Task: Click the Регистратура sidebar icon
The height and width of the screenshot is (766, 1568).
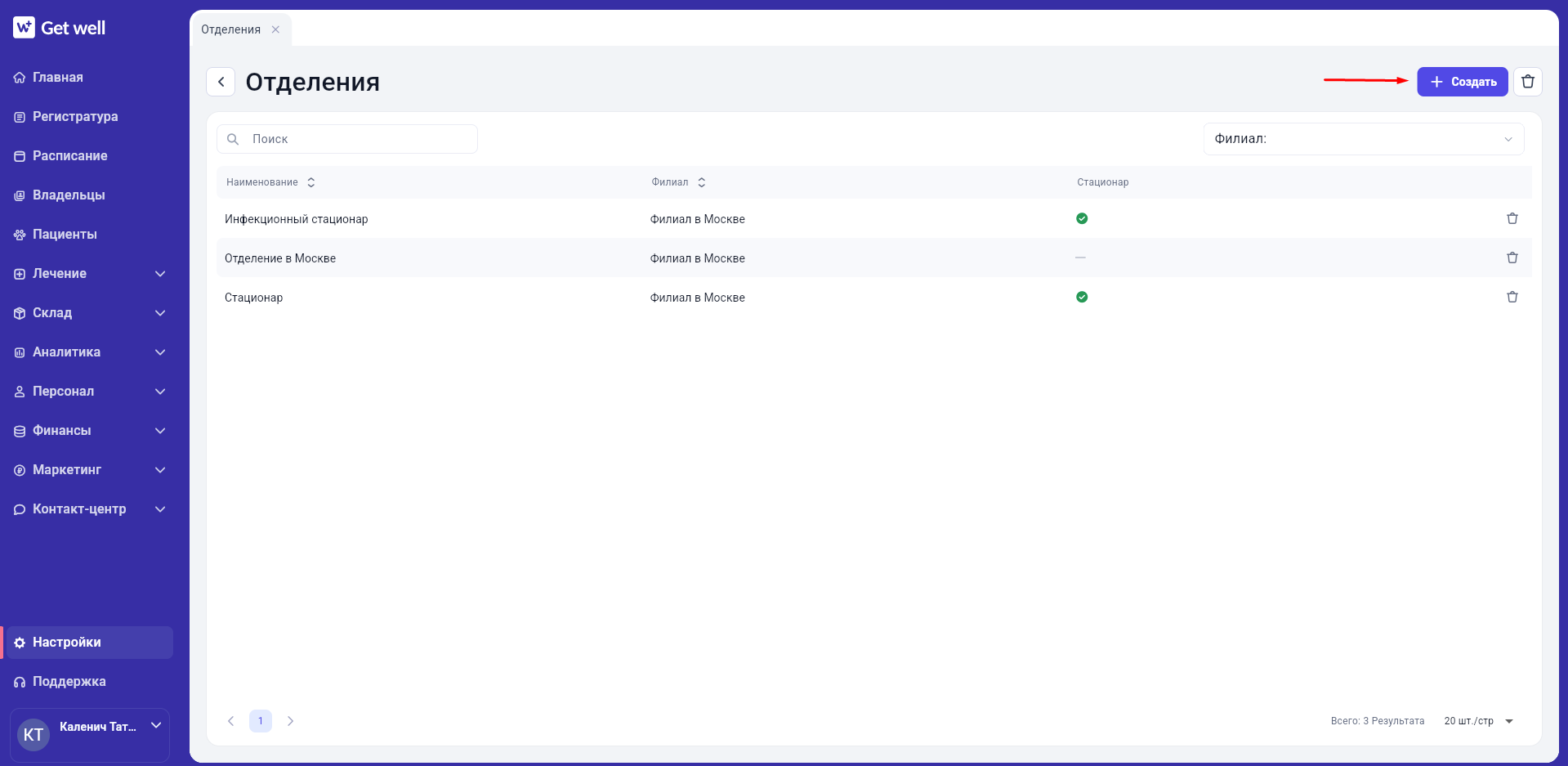Action: click(x=20, y=117)
